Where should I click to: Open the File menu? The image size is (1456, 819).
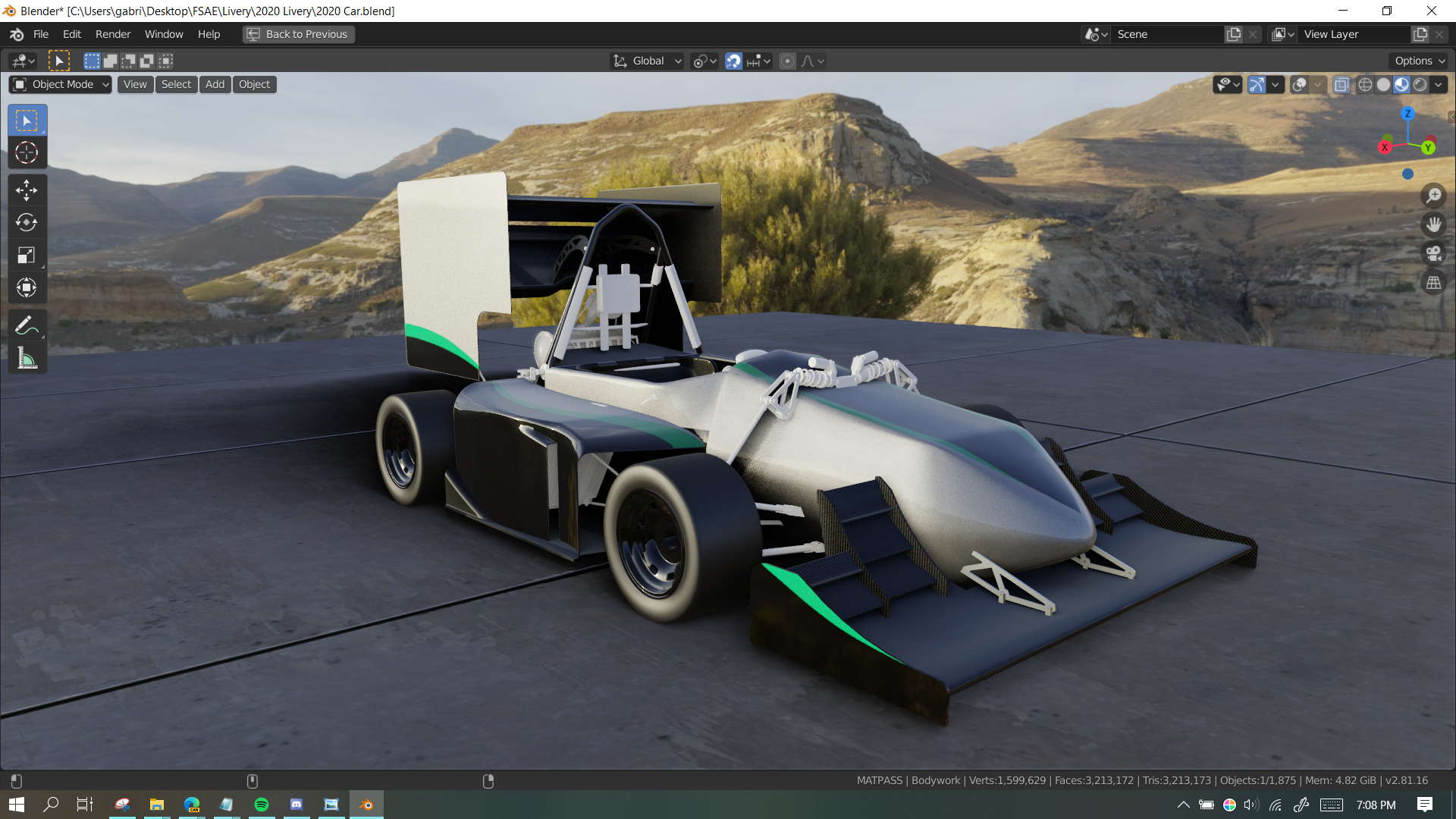(x=41, y=34)
